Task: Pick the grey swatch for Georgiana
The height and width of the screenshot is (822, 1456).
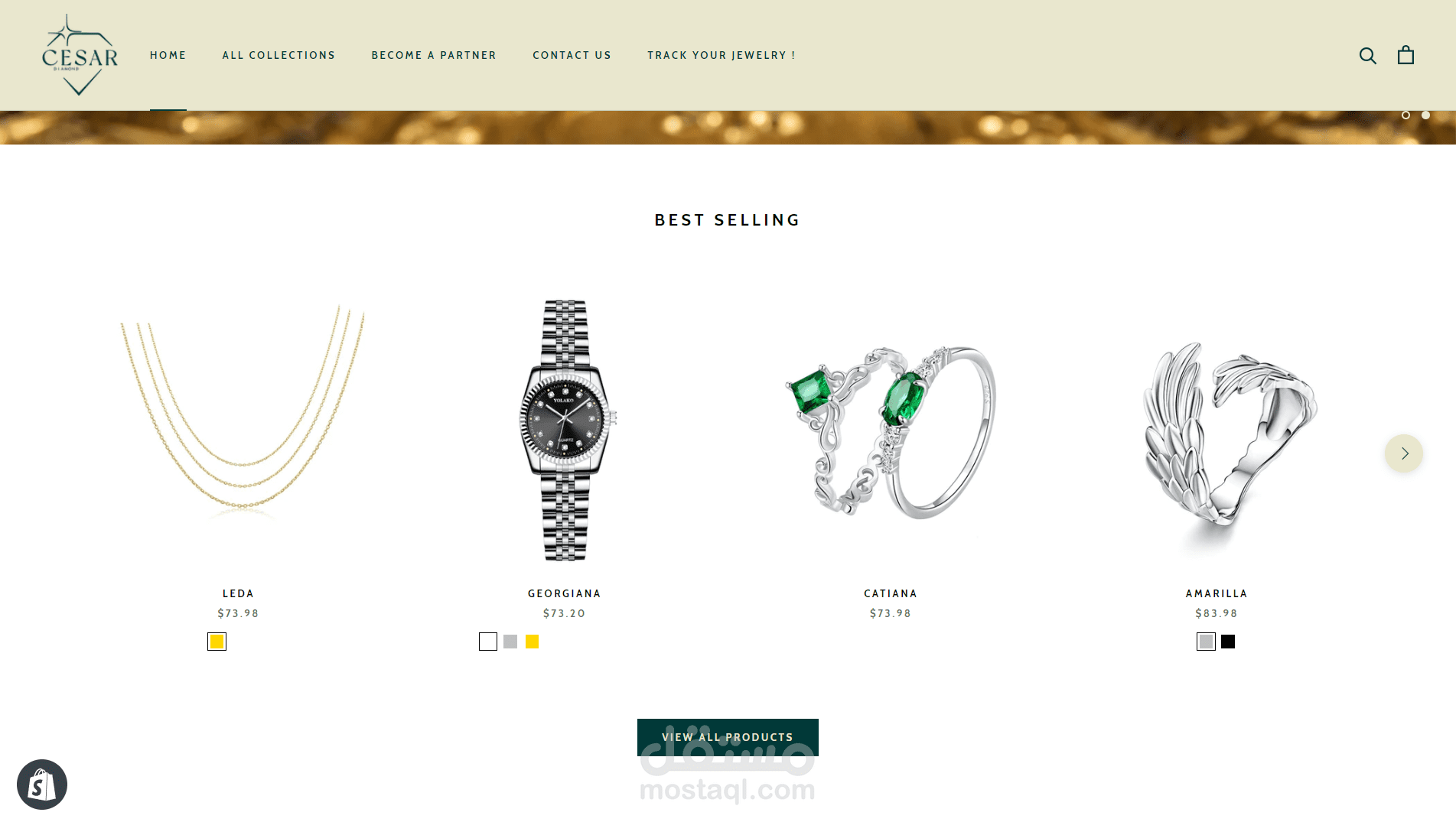Action: click(510, 642)
